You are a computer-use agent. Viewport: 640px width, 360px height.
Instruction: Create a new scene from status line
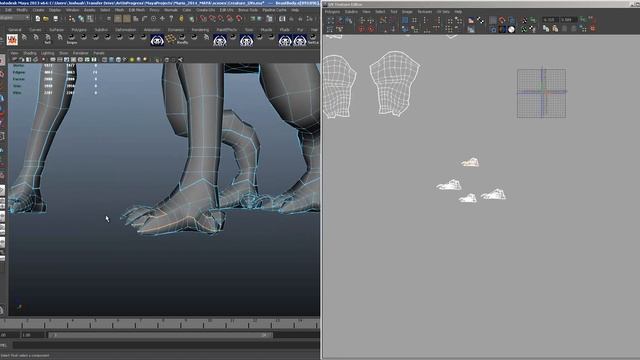(38, 18)
